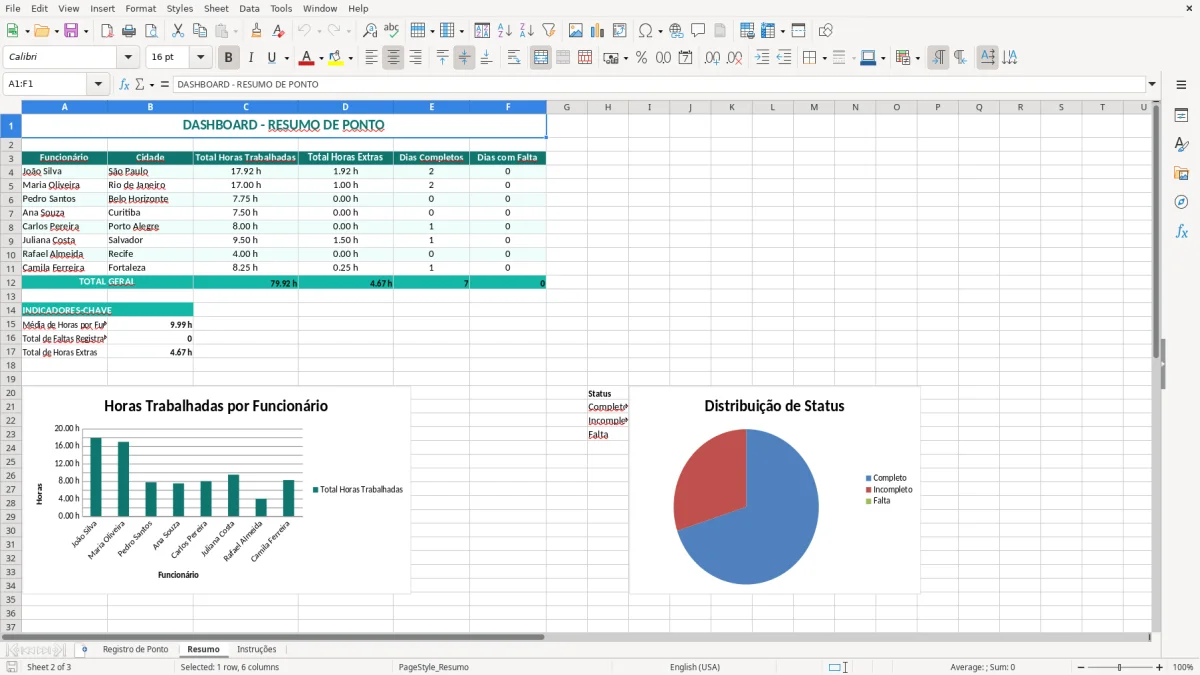Format as percent
This screenshot has height=675, width=1200.
click(642, 58)
